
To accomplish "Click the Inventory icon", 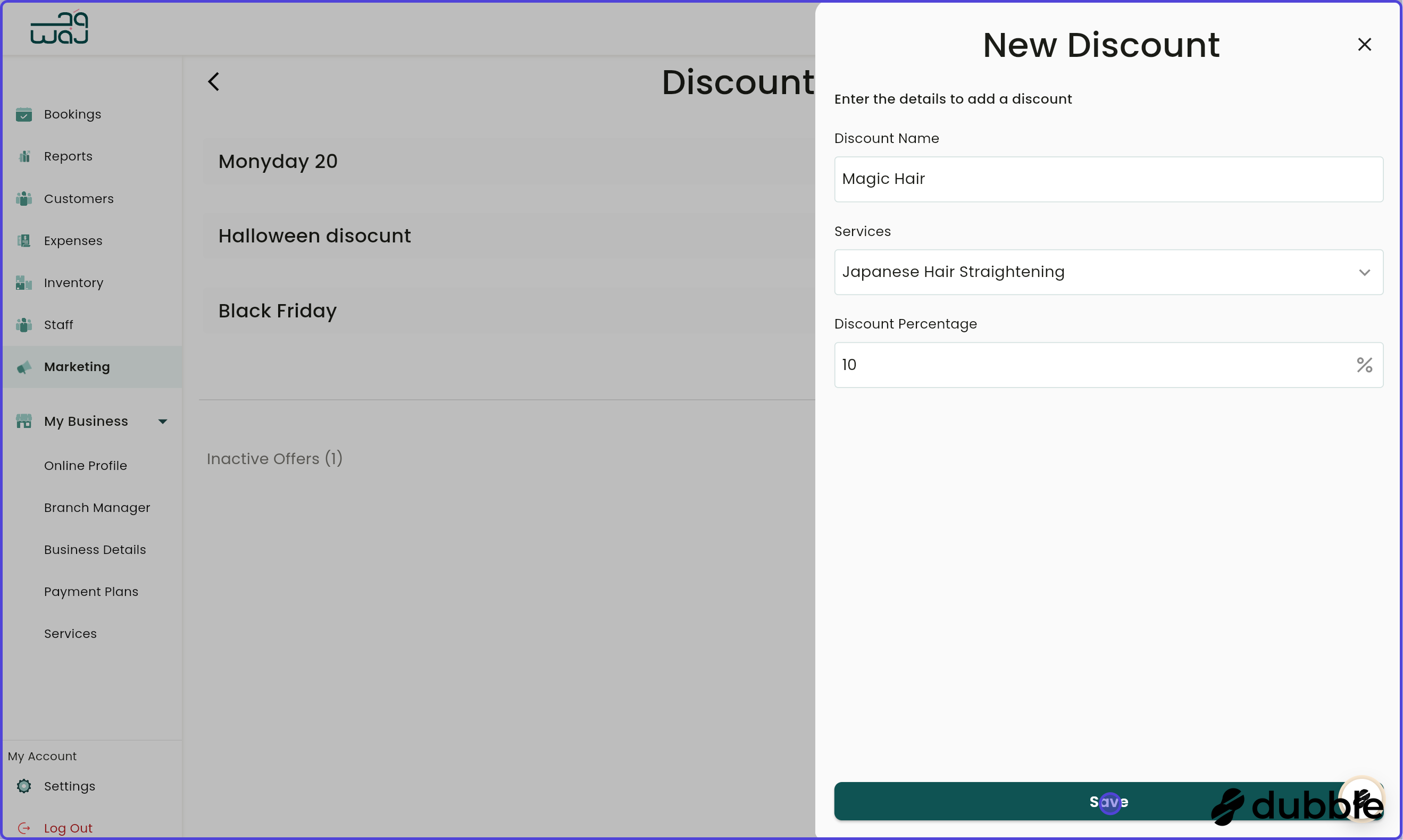I will 24,282.
